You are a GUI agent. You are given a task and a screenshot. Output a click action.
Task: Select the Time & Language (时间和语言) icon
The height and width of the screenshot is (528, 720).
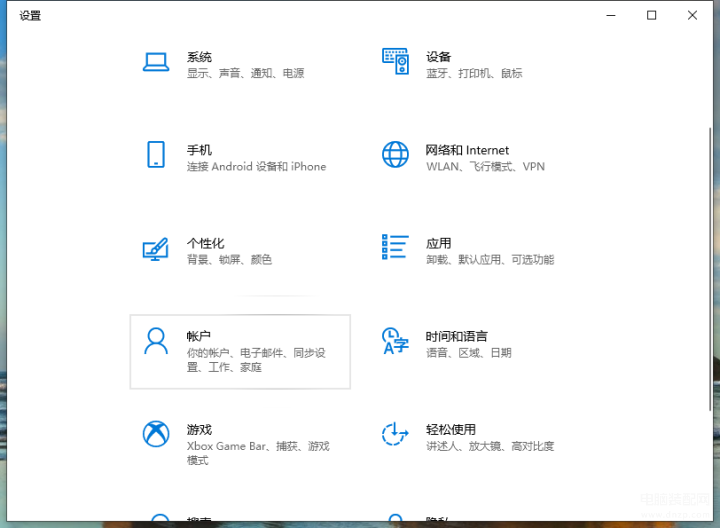click(395, 341)
